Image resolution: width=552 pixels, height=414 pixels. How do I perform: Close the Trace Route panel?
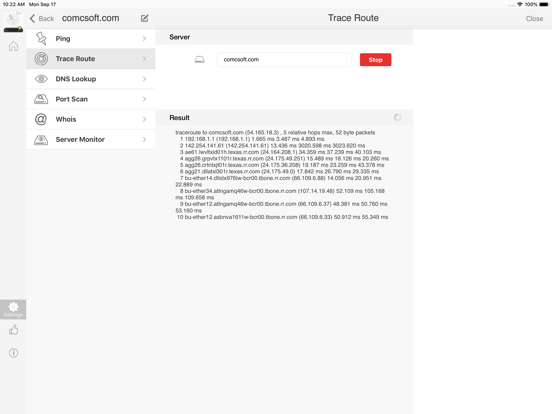click(x=534, y=19)
